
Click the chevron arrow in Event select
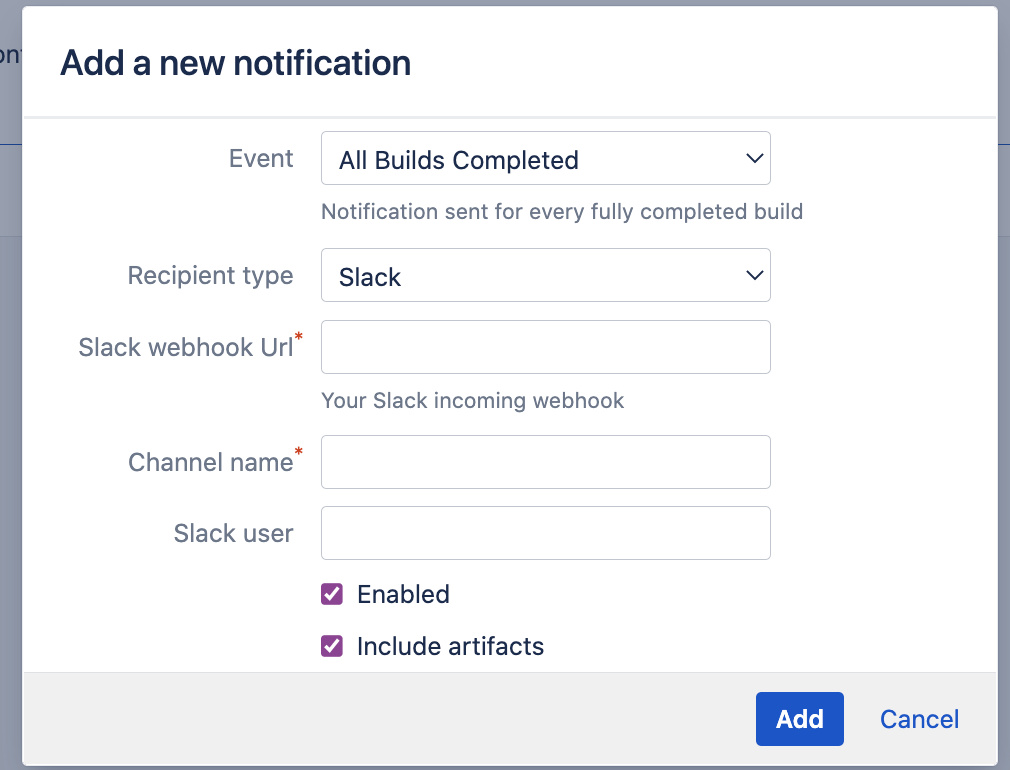tap(754, 159)
